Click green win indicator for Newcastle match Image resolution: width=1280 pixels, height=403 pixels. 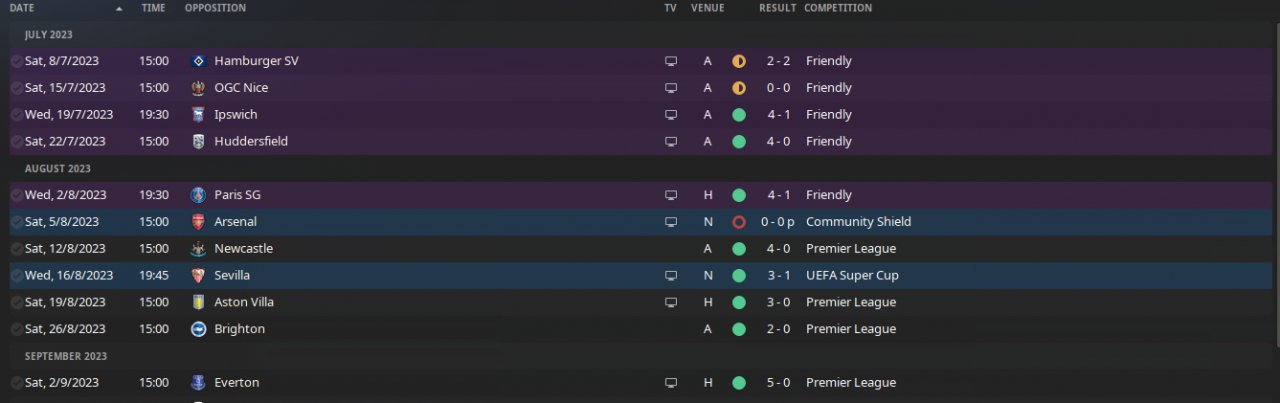739,249
